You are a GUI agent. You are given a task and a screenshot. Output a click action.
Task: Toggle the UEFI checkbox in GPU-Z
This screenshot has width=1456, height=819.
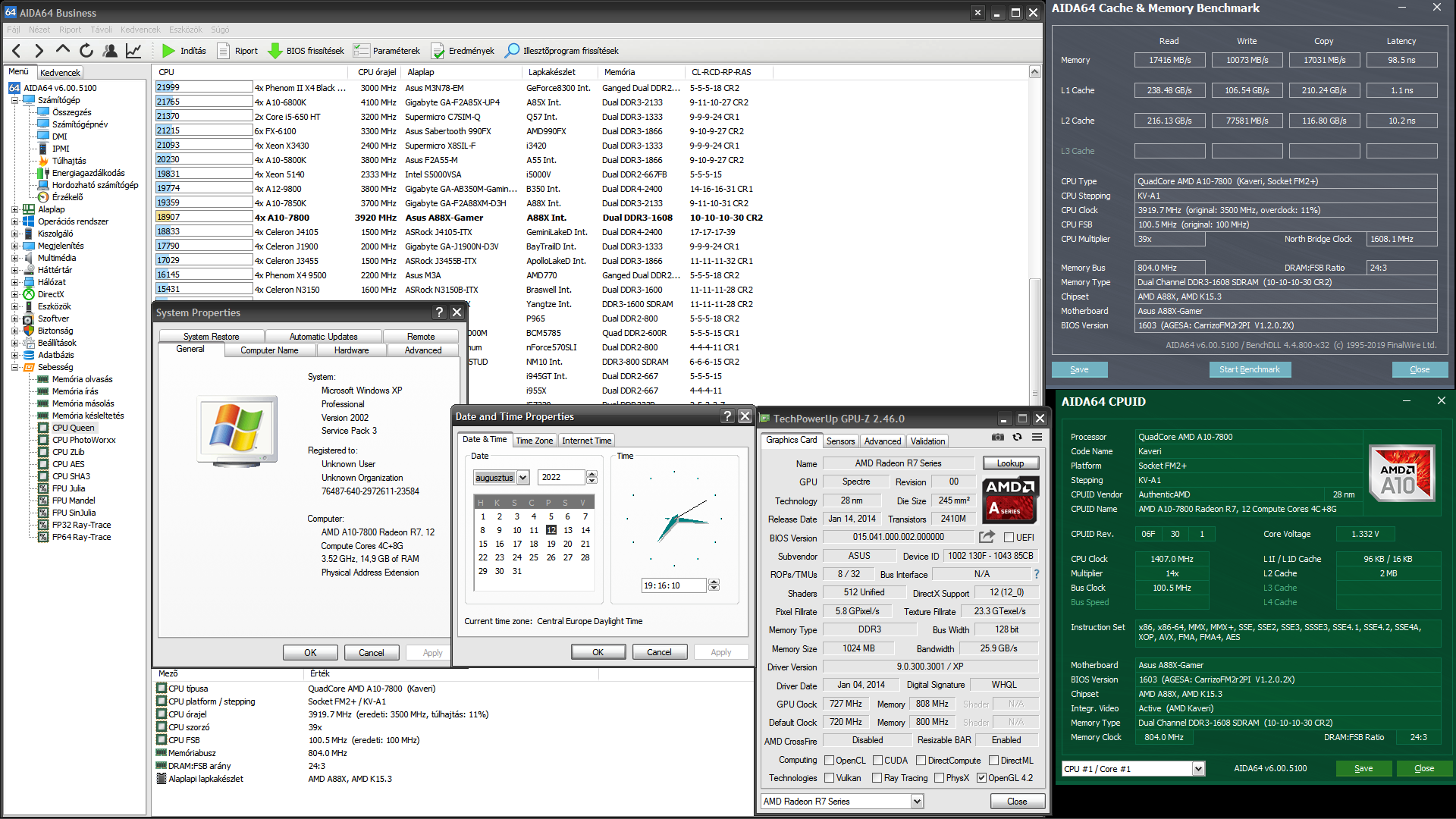pyautogui.click(x=1009, y=538)
